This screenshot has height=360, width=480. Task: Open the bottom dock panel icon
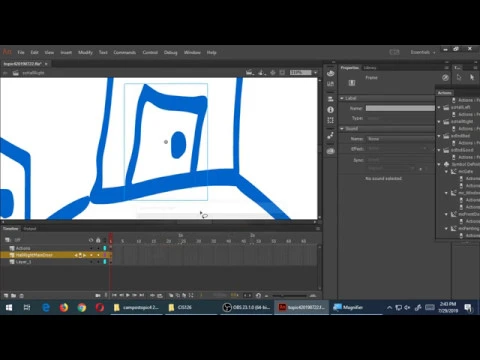click(330, 151)
